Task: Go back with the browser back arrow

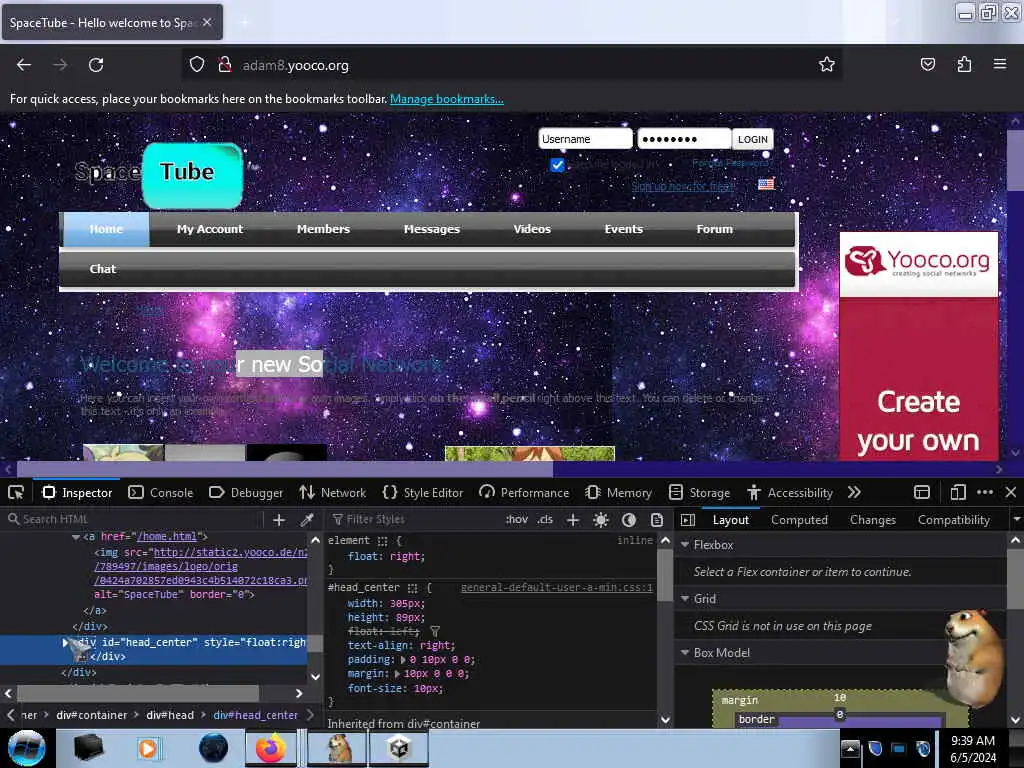Action: (x=24, y=65)
